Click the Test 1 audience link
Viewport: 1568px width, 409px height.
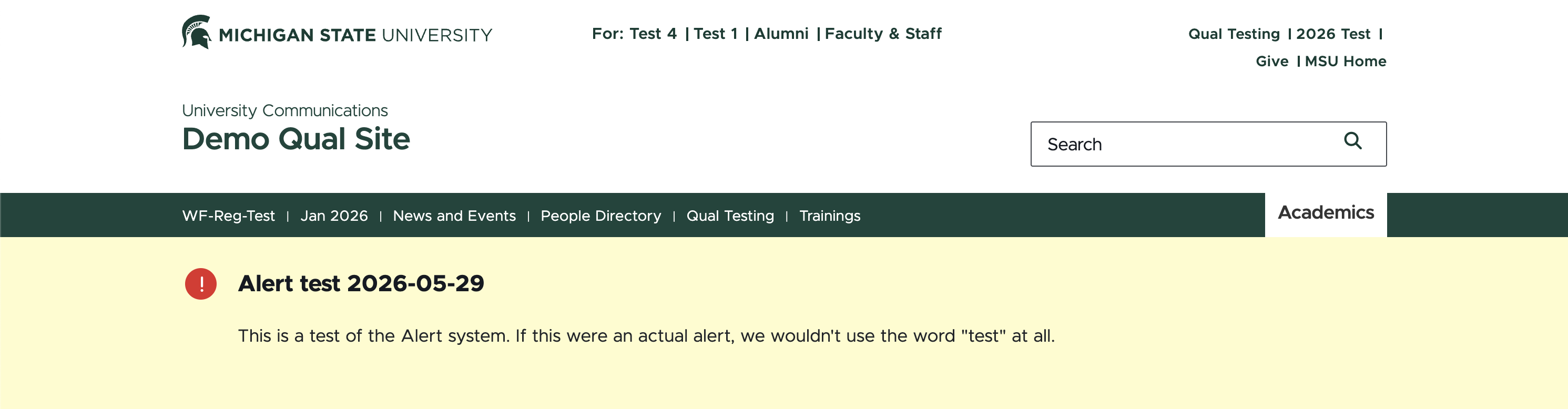point(715,34)
